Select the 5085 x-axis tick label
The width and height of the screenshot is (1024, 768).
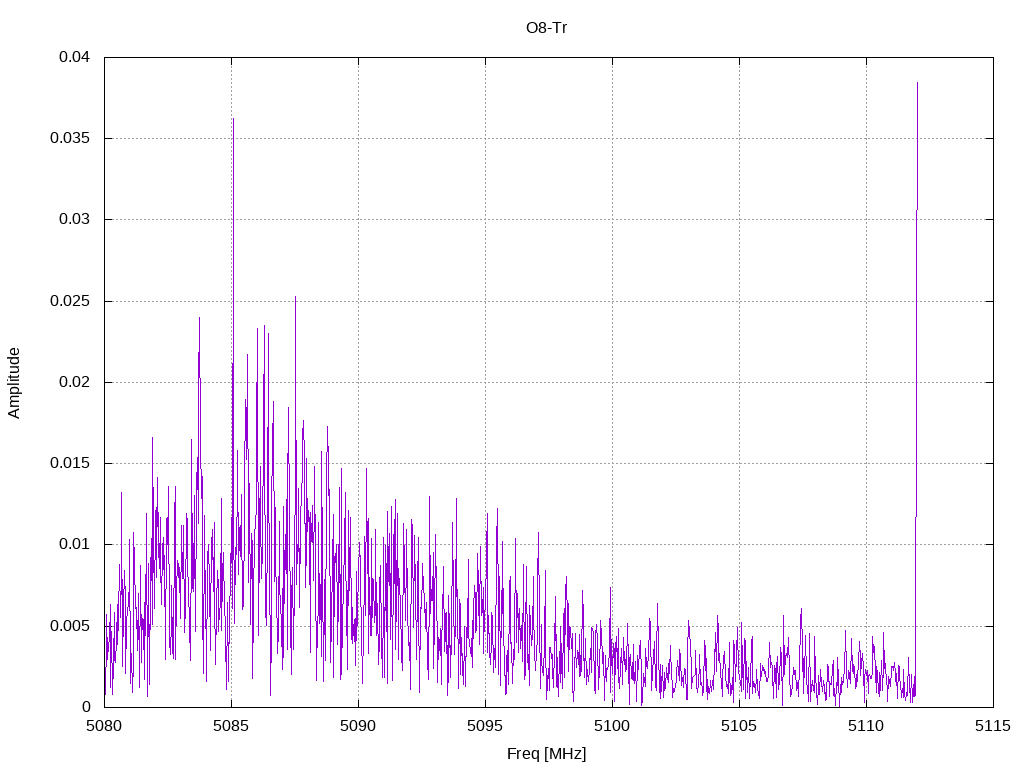(x=231, y=726)
